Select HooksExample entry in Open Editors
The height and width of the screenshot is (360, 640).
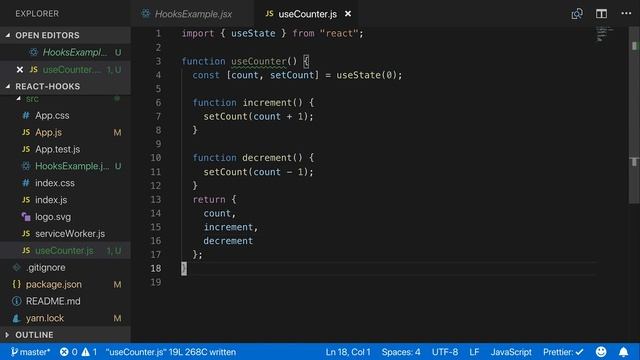click(65, 52)
